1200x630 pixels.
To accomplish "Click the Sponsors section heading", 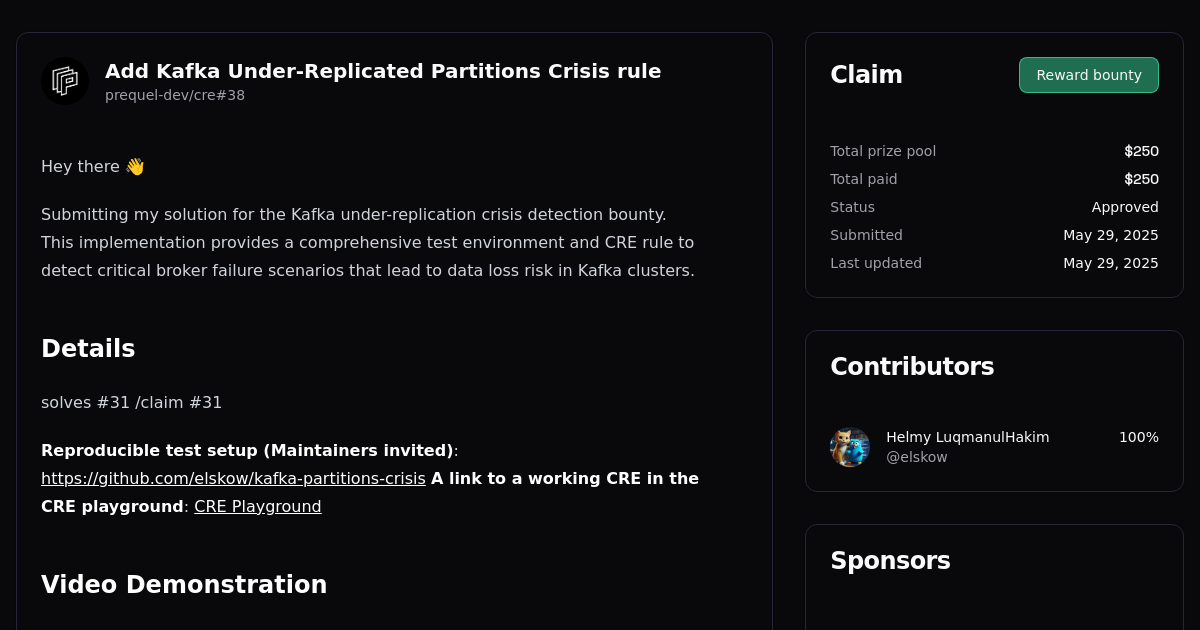I will click(x=890, y=561).
